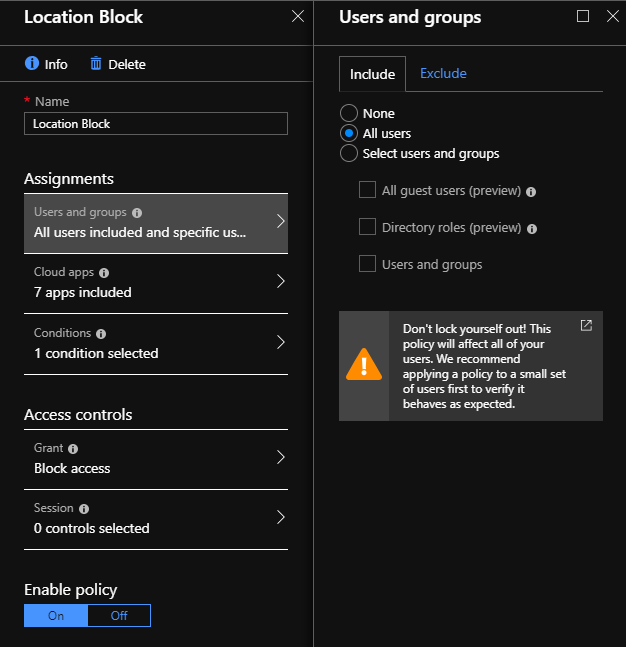Click info icon beside Cloud apps

(104, 273)
